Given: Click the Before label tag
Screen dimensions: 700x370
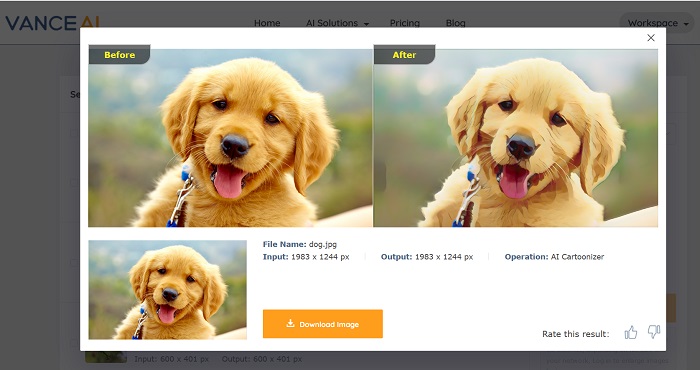Looking at the screenshot, I should (119, 55).
